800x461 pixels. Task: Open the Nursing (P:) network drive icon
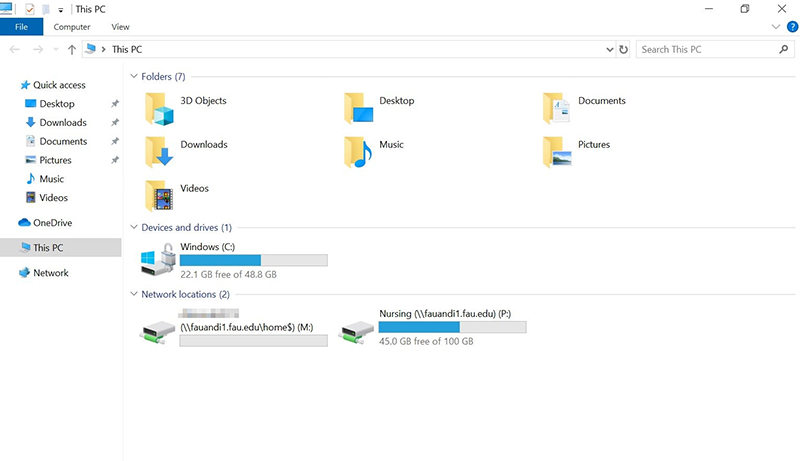358,329
